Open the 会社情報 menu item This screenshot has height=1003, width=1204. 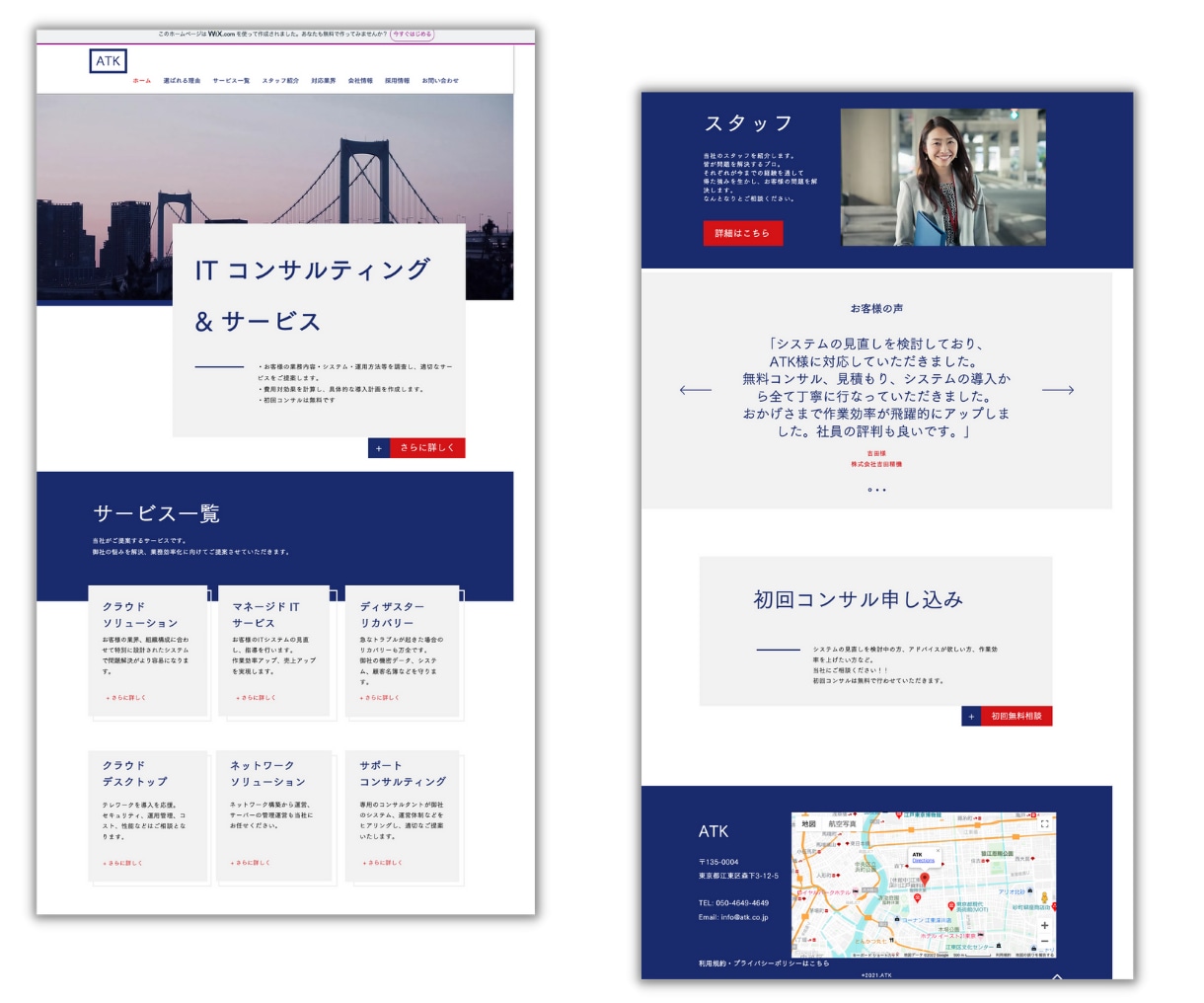360,81
